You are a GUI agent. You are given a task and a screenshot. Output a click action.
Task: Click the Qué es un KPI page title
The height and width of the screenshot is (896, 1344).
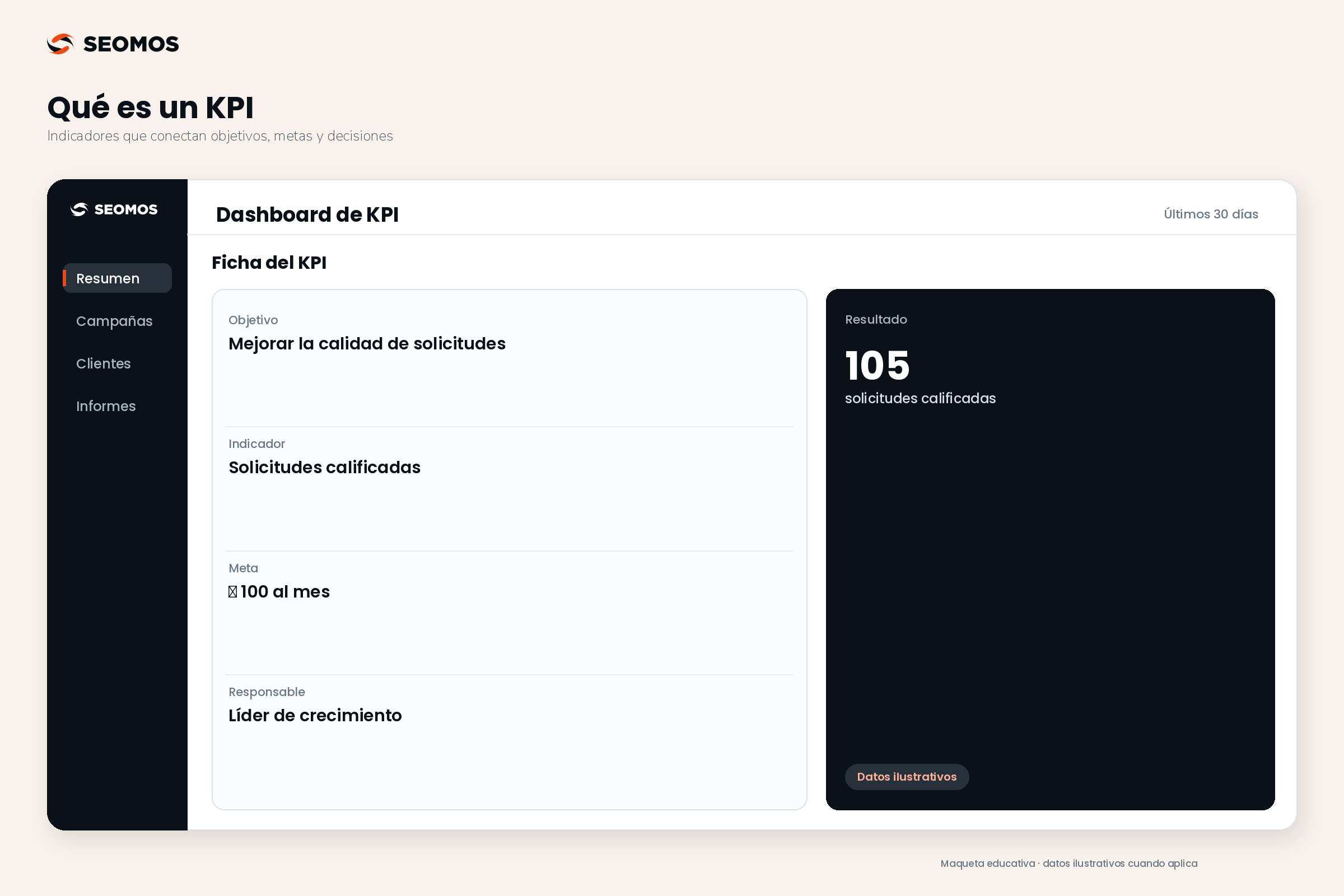click(150, 108)
